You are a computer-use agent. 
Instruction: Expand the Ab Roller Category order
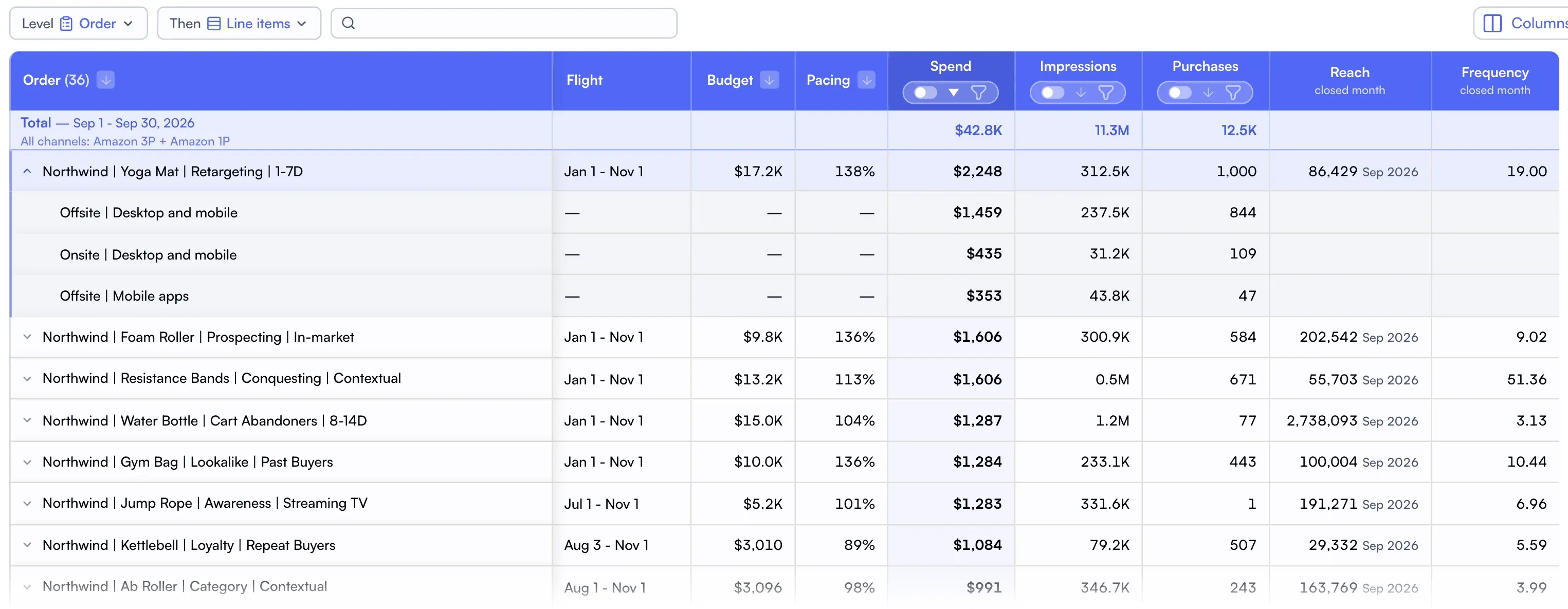coord(27,587)
